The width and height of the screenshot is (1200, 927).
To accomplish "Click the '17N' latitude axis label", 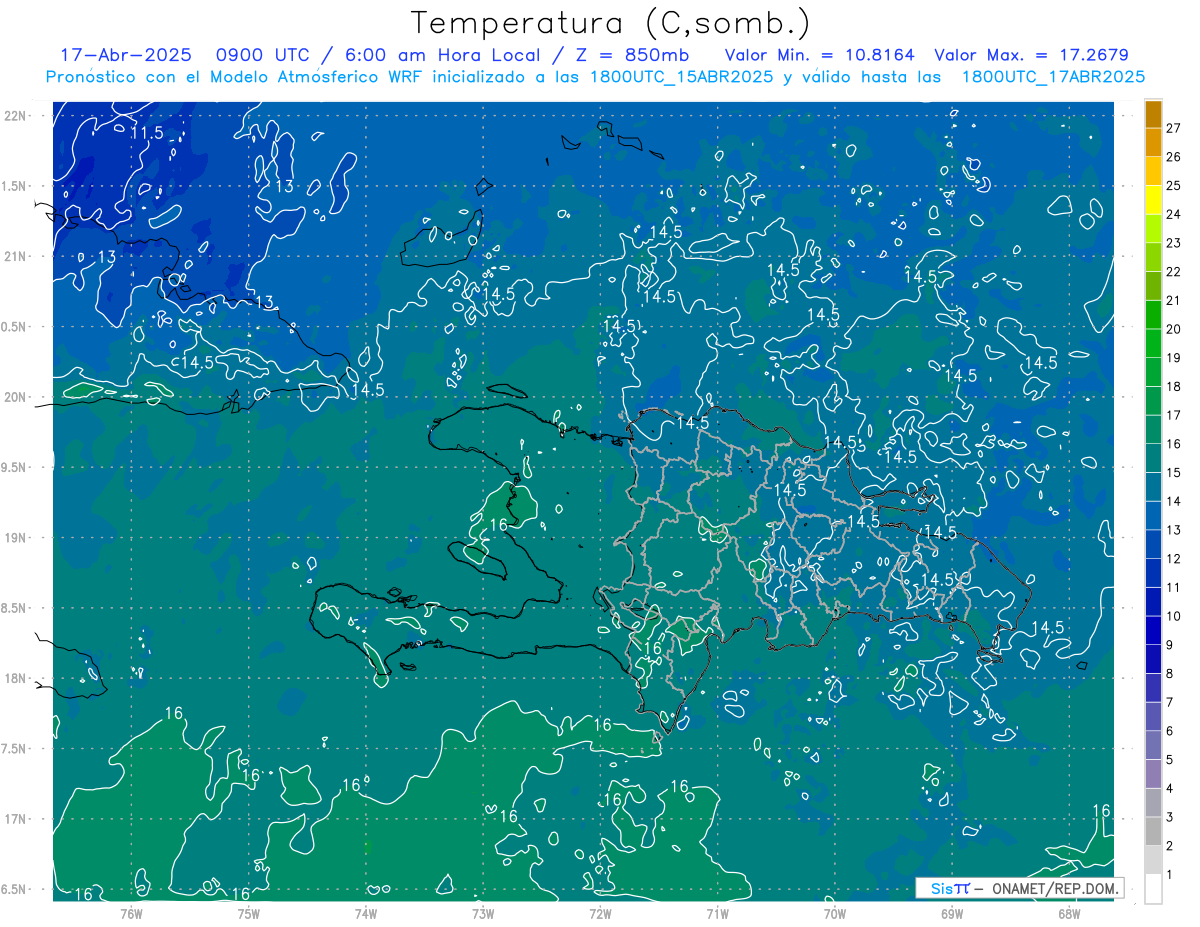I will [14, 819].
